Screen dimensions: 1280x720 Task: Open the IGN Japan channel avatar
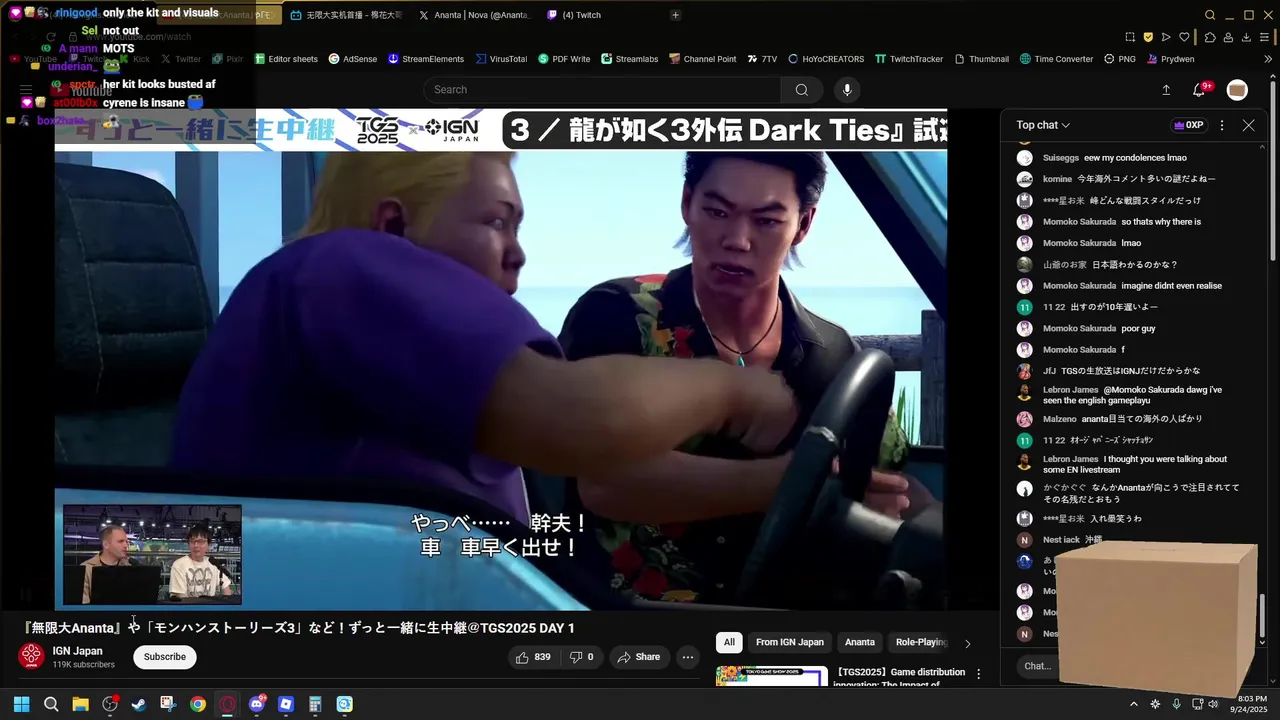click(x=31, y=656)
